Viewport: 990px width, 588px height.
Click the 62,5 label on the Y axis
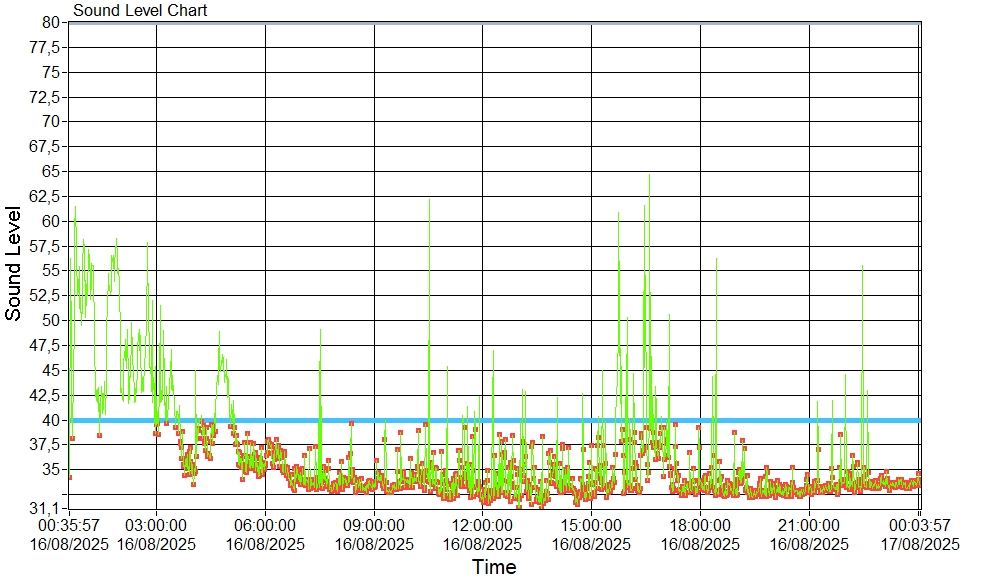pyautogui.click(x=48, y=197)
